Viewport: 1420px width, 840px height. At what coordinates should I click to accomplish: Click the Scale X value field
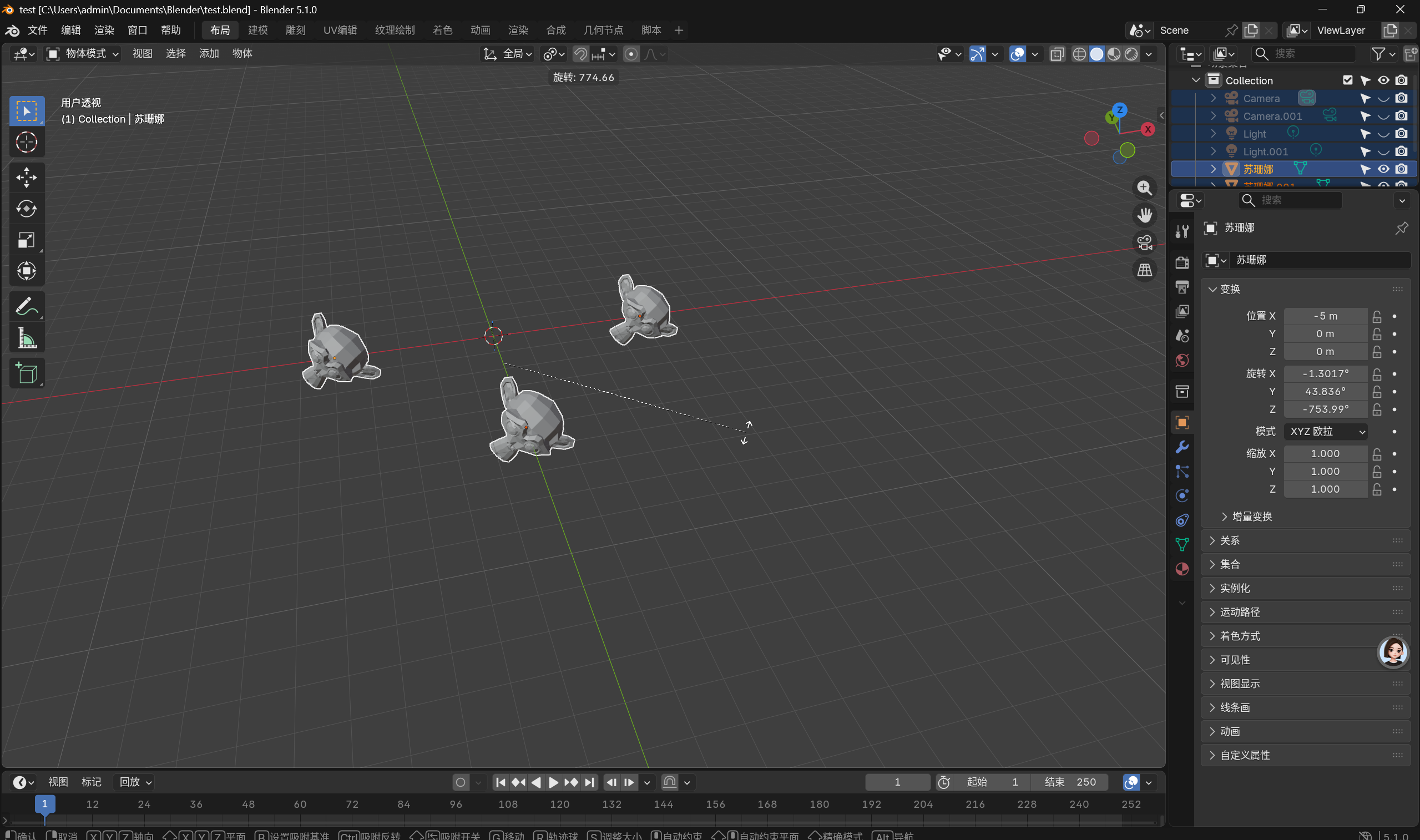click(1325, 453)
